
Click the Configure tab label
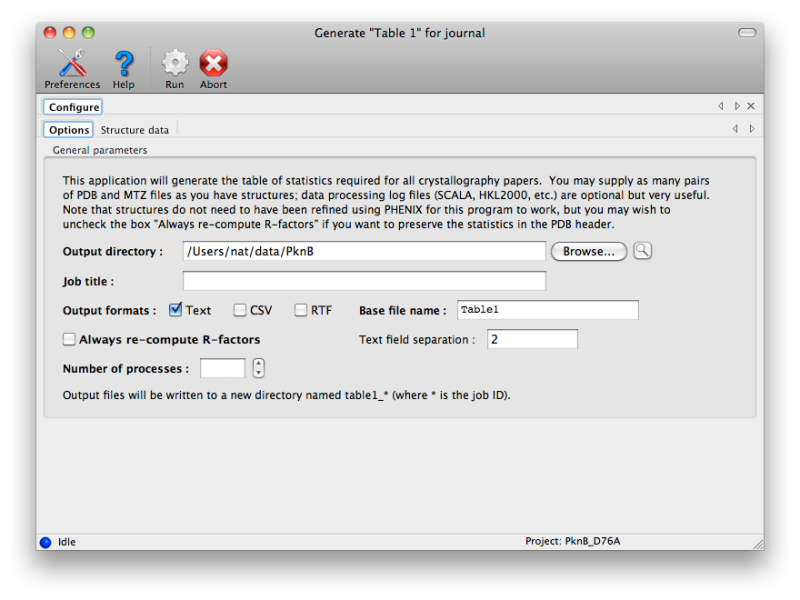tap(71, 106)
